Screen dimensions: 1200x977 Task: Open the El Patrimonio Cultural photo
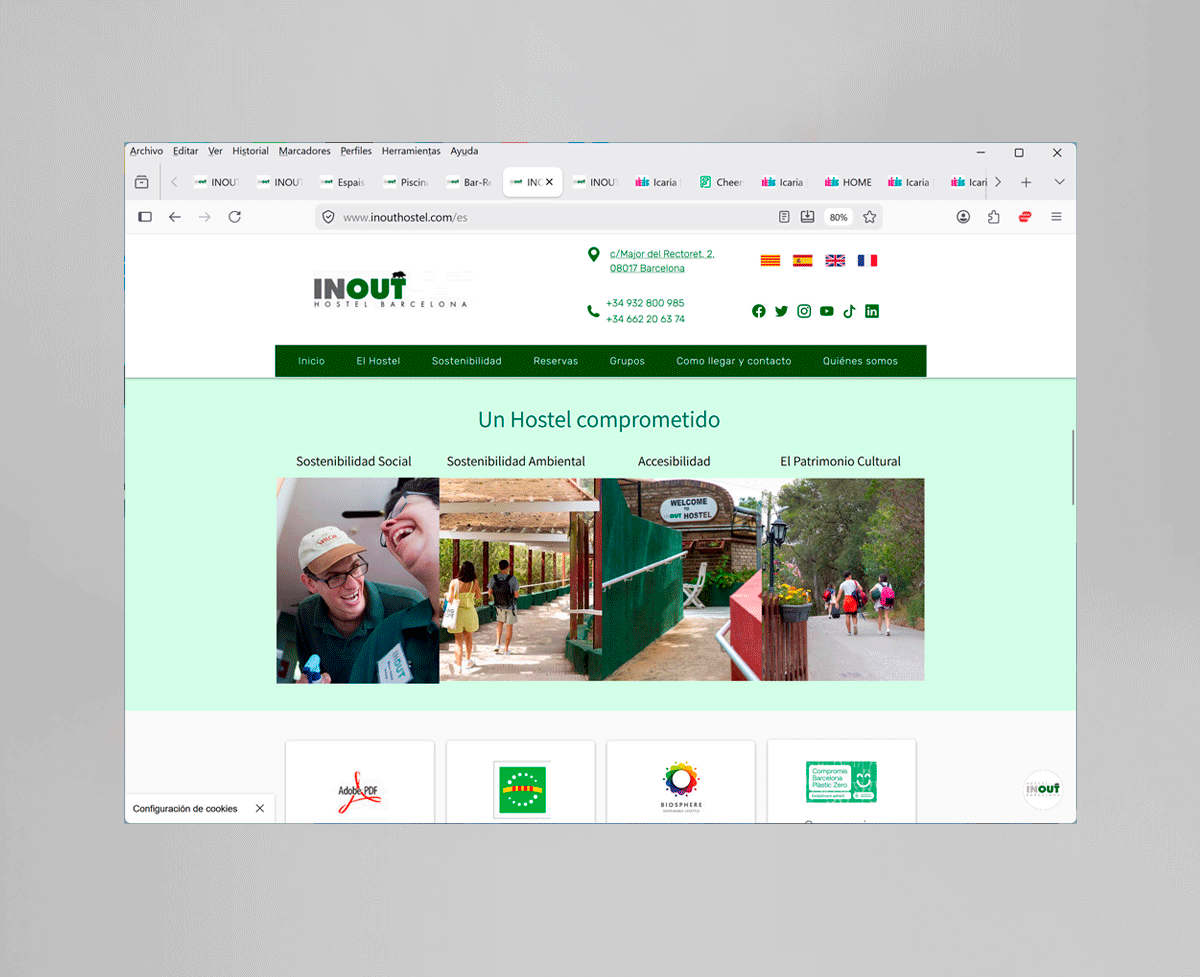(x=843, y=580)
